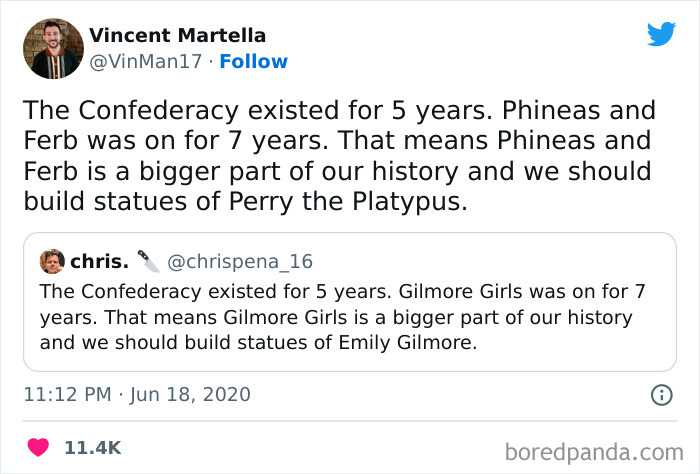Click the boredpanda.com watermark
The width and height of the screenshot is (700, 474).
(x=598, y=450)
